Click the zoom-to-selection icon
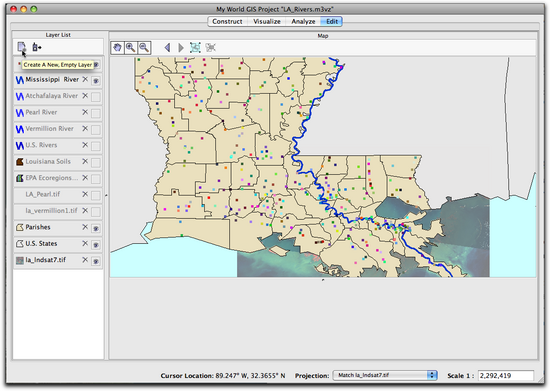This screenshot has height=391, width=550. [x=210, y=48]
